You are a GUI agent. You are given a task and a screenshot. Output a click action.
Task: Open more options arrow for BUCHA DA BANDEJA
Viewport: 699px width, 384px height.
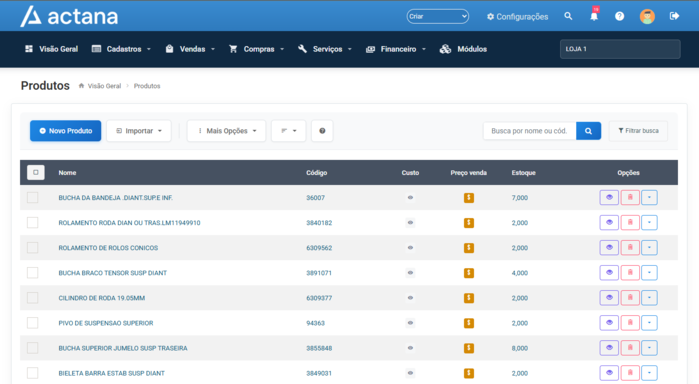pyautogui.click(x=649, y=198)
